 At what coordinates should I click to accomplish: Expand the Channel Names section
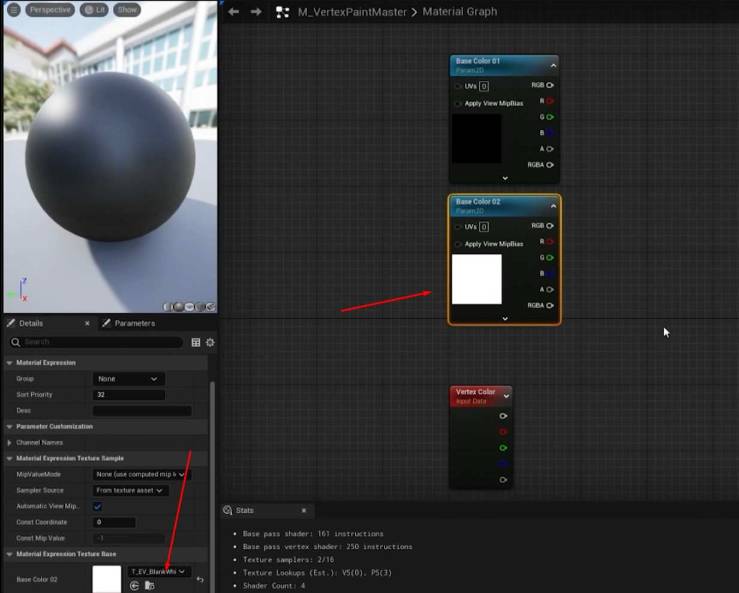[x=9, y=443]
